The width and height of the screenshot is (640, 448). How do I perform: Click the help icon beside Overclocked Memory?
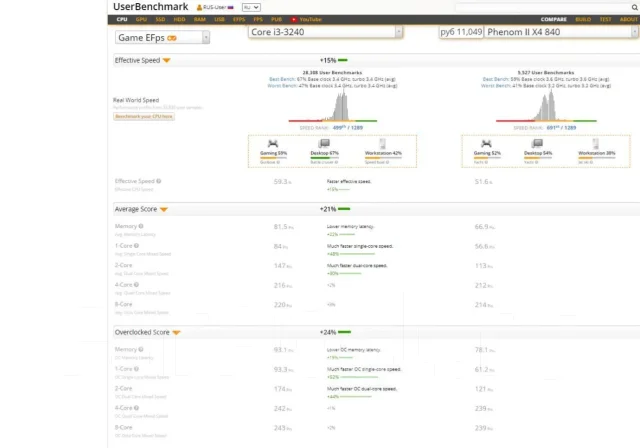(141, 349)
